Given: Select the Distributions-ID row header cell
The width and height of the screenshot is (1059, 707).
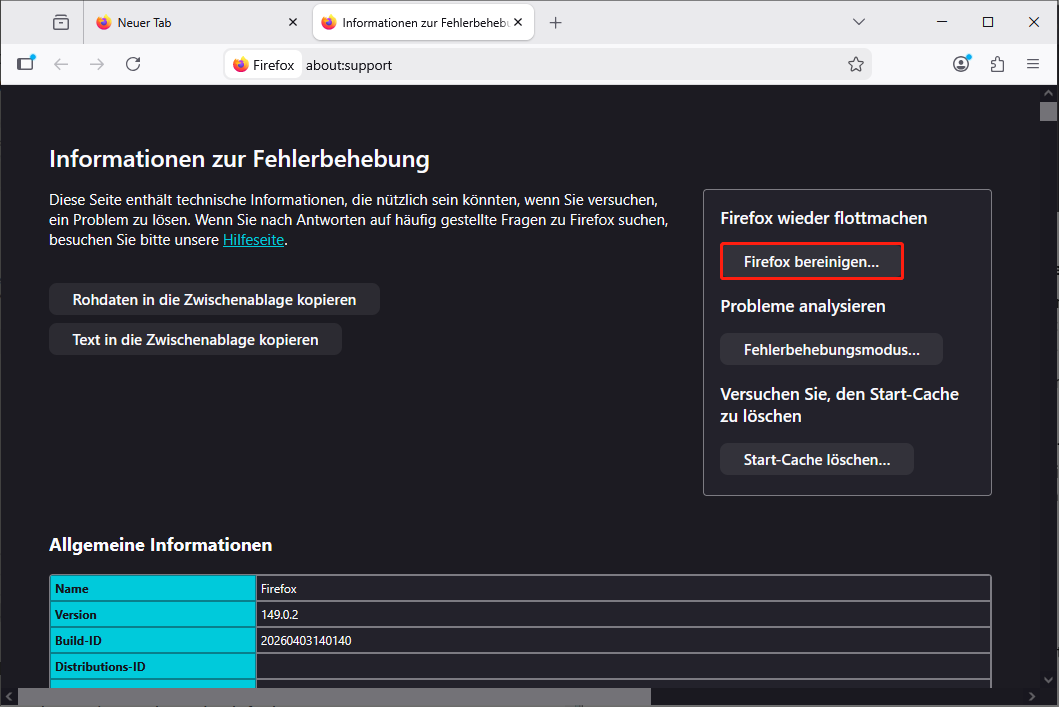Looking at the screenshot, I should pos(153,666).
